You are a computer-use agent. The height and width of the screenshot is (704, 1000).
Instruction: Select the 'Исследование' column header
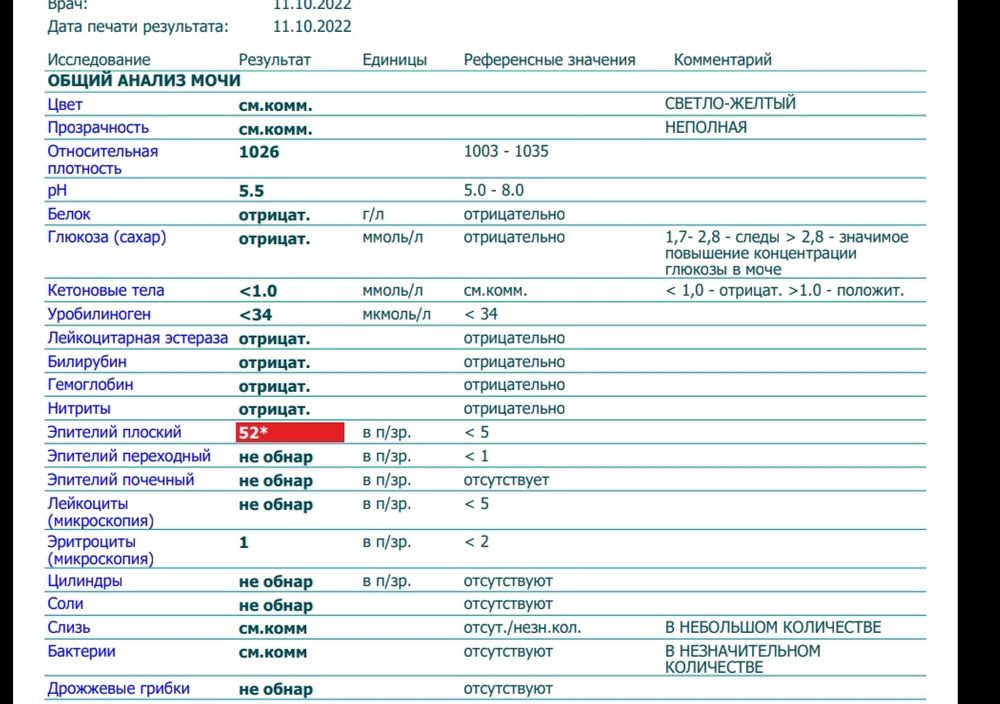99,60
